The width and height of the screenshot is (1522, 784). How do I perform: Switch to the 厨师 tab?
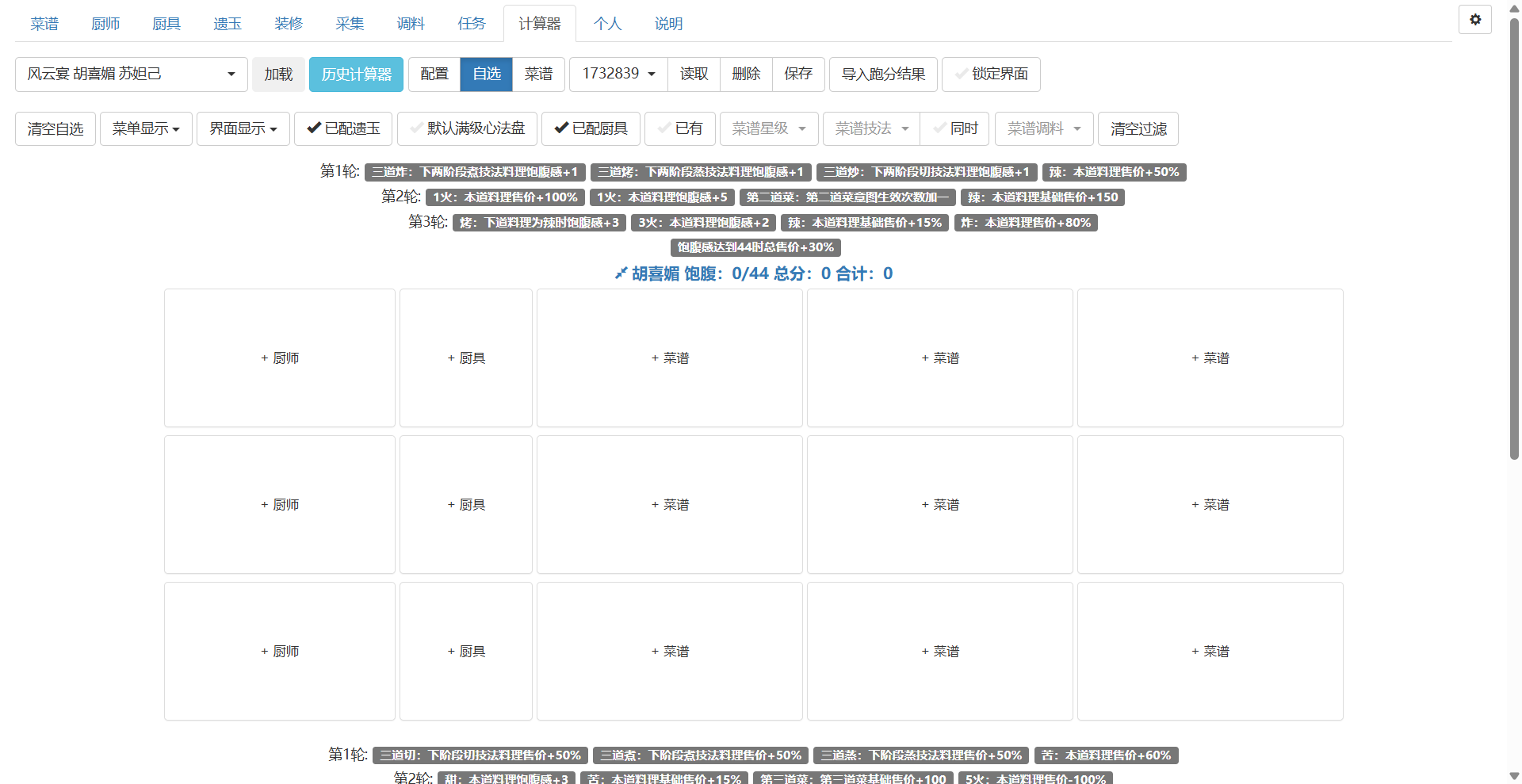pyautogui.click(x=105, y=24)
